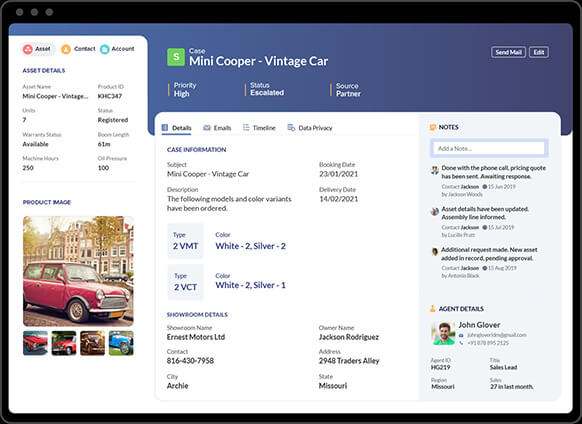Click the teal Account icon
This screenshot has width=582, height=424.
point(105,49)
